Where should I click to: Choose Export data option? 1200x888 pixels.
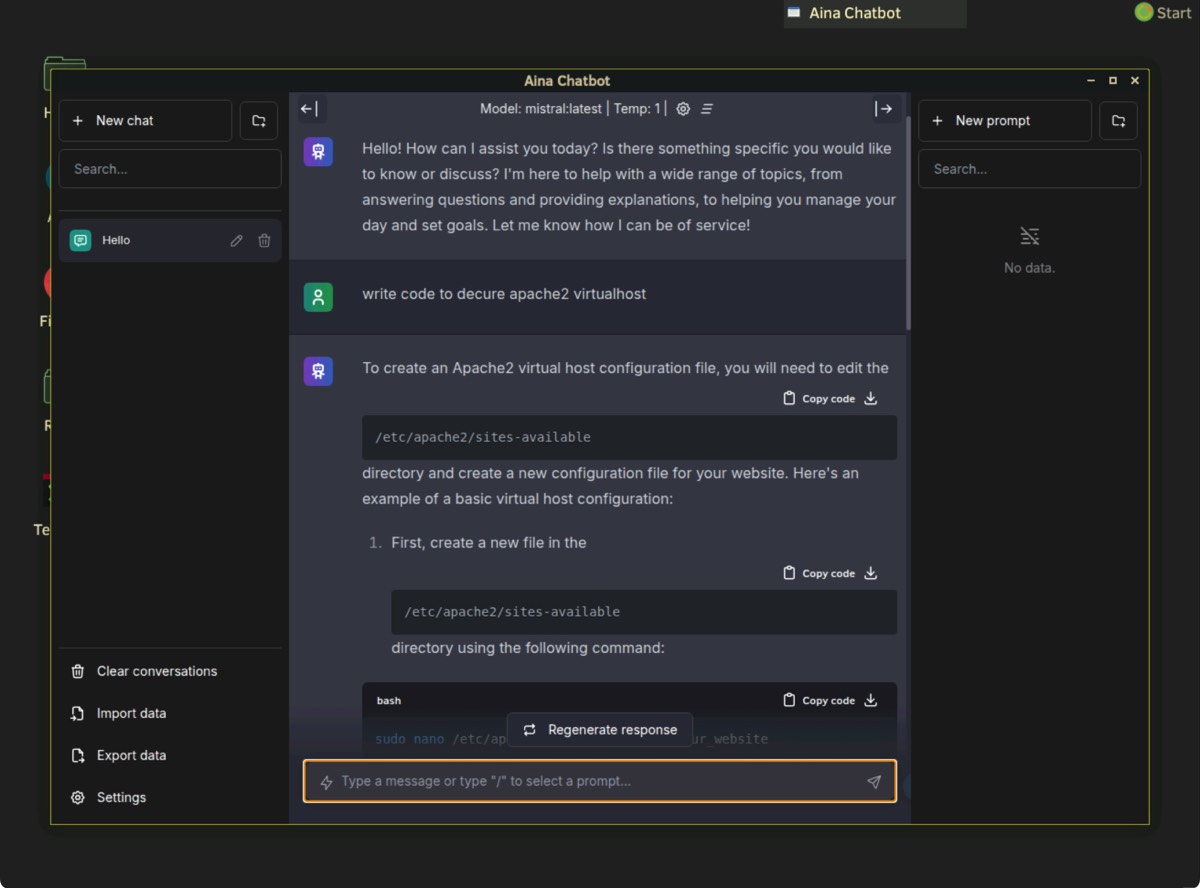coord(131,755)
